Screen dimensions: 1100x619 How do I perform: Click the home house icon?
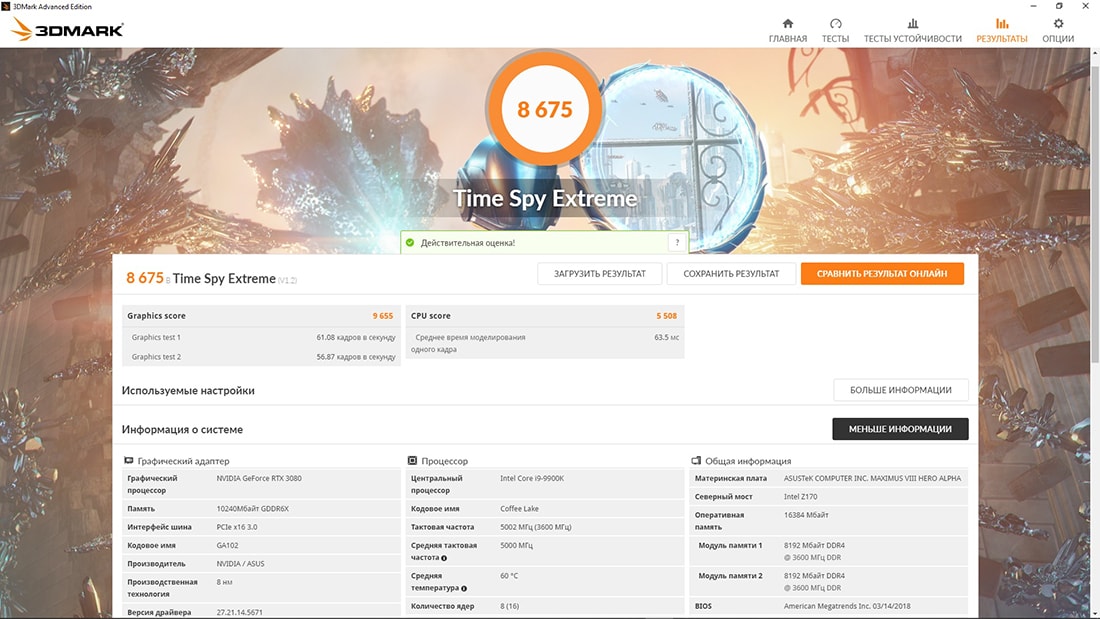(787, 24)
